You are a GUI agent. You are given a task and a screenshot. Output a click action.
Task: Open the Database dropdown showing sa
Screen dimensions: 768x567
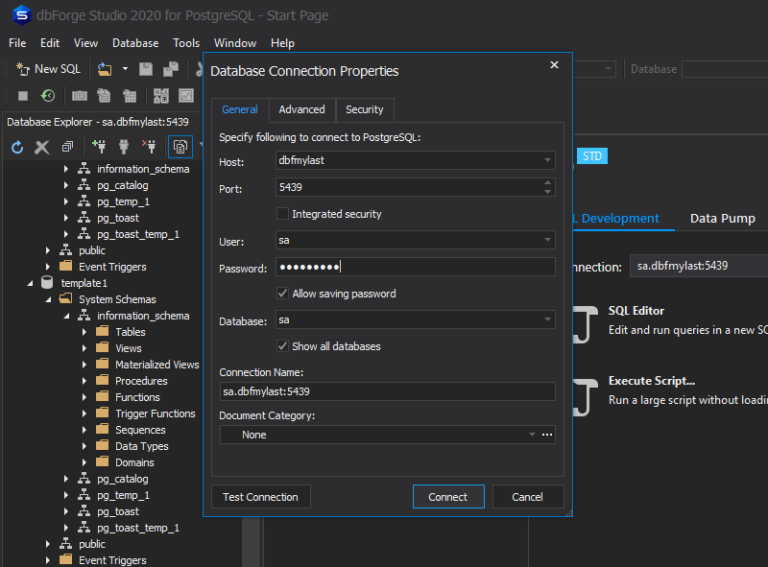[x=547, y=320]
